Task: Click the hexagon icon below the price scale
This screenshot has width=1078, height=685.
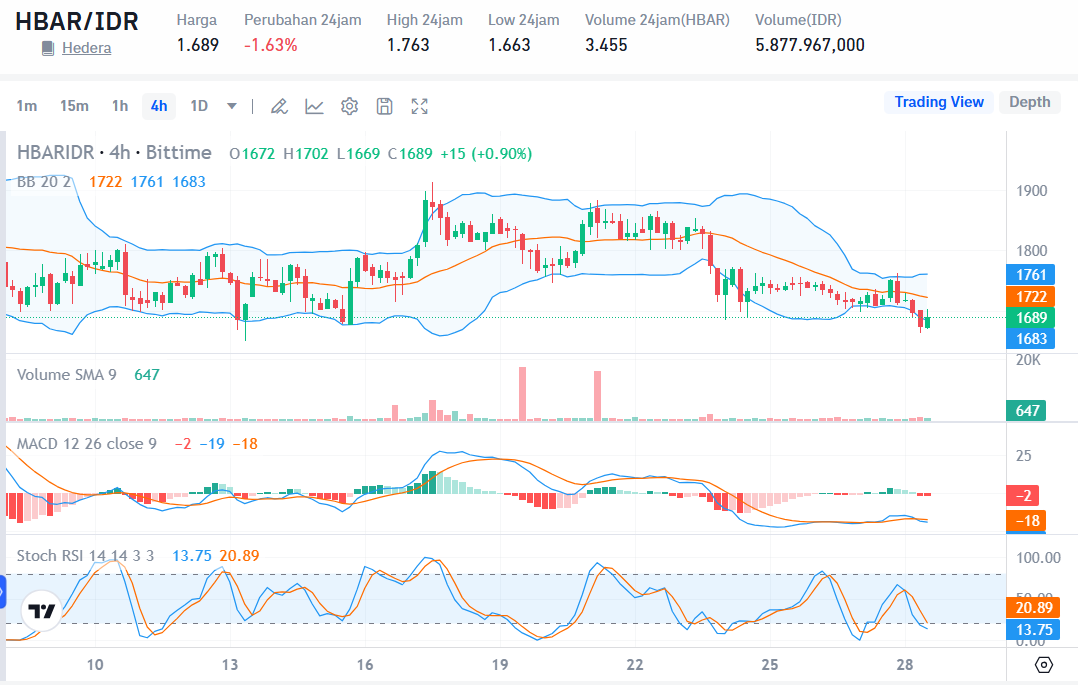Action: tap(1044, 664)
